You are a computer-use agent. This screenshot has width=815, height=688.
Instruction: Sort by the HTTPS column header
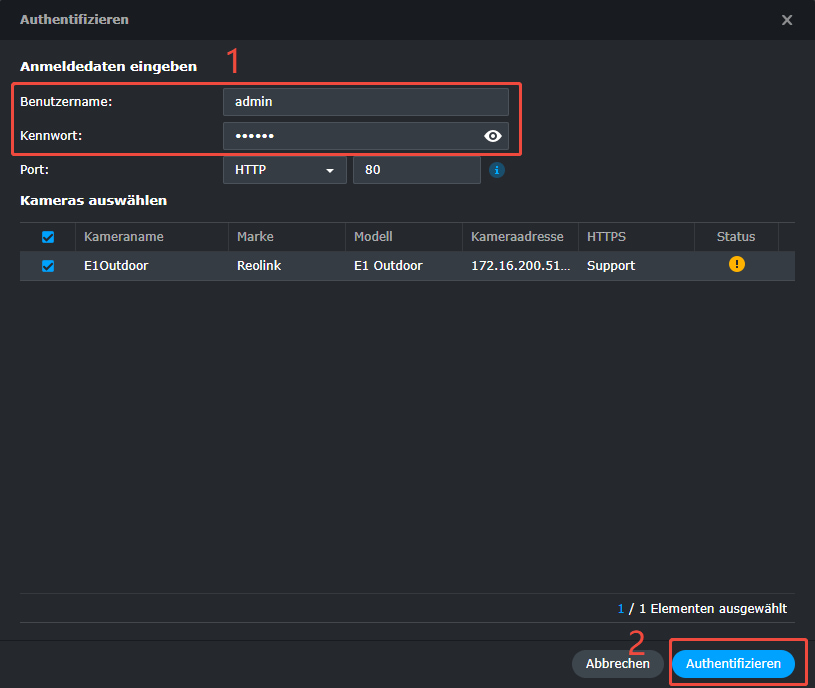coord(636,237)
